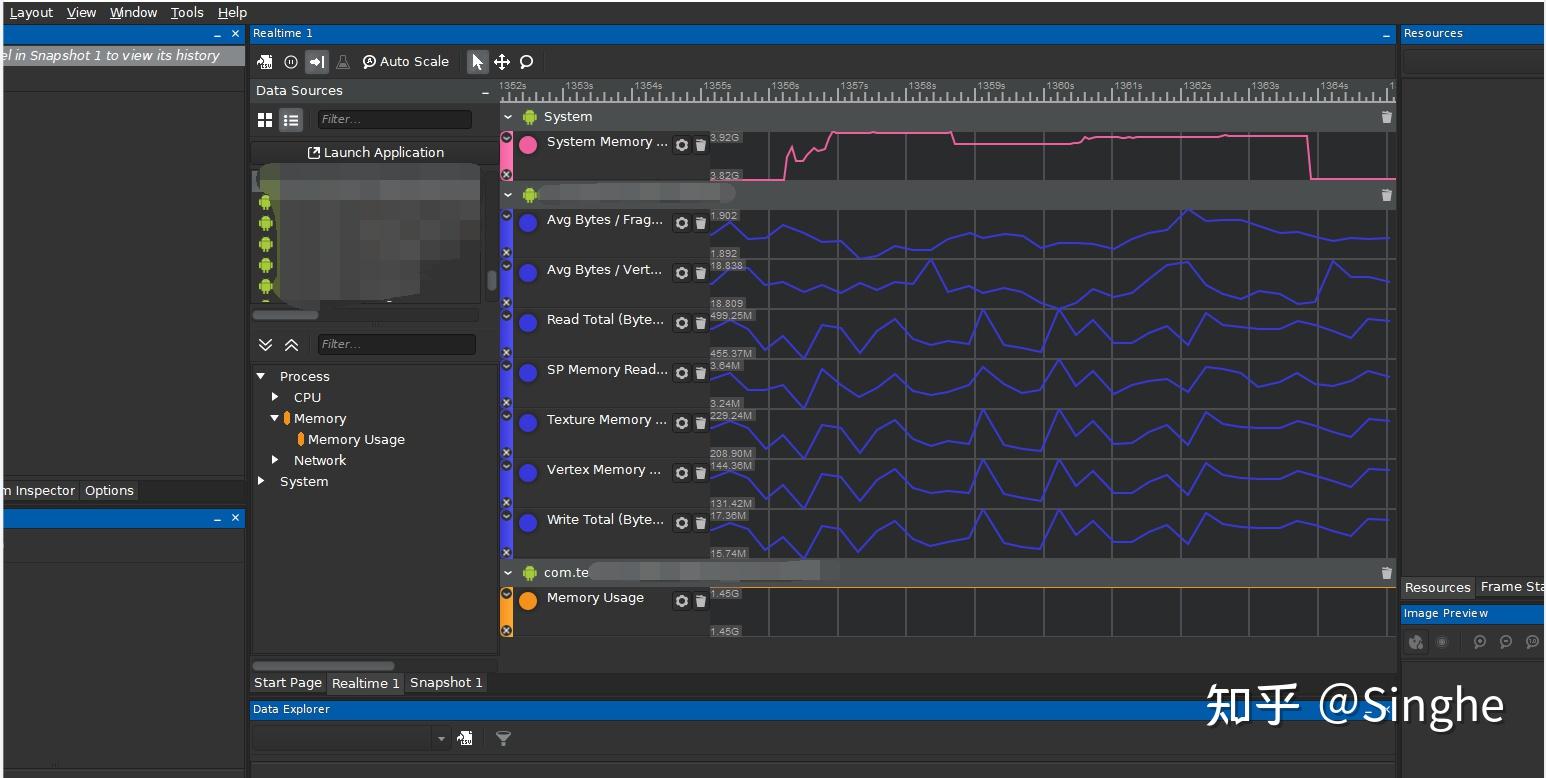Switch Data Sources to grid view
Viewport: 1546px width, 778px height.
tap(265, 120)
